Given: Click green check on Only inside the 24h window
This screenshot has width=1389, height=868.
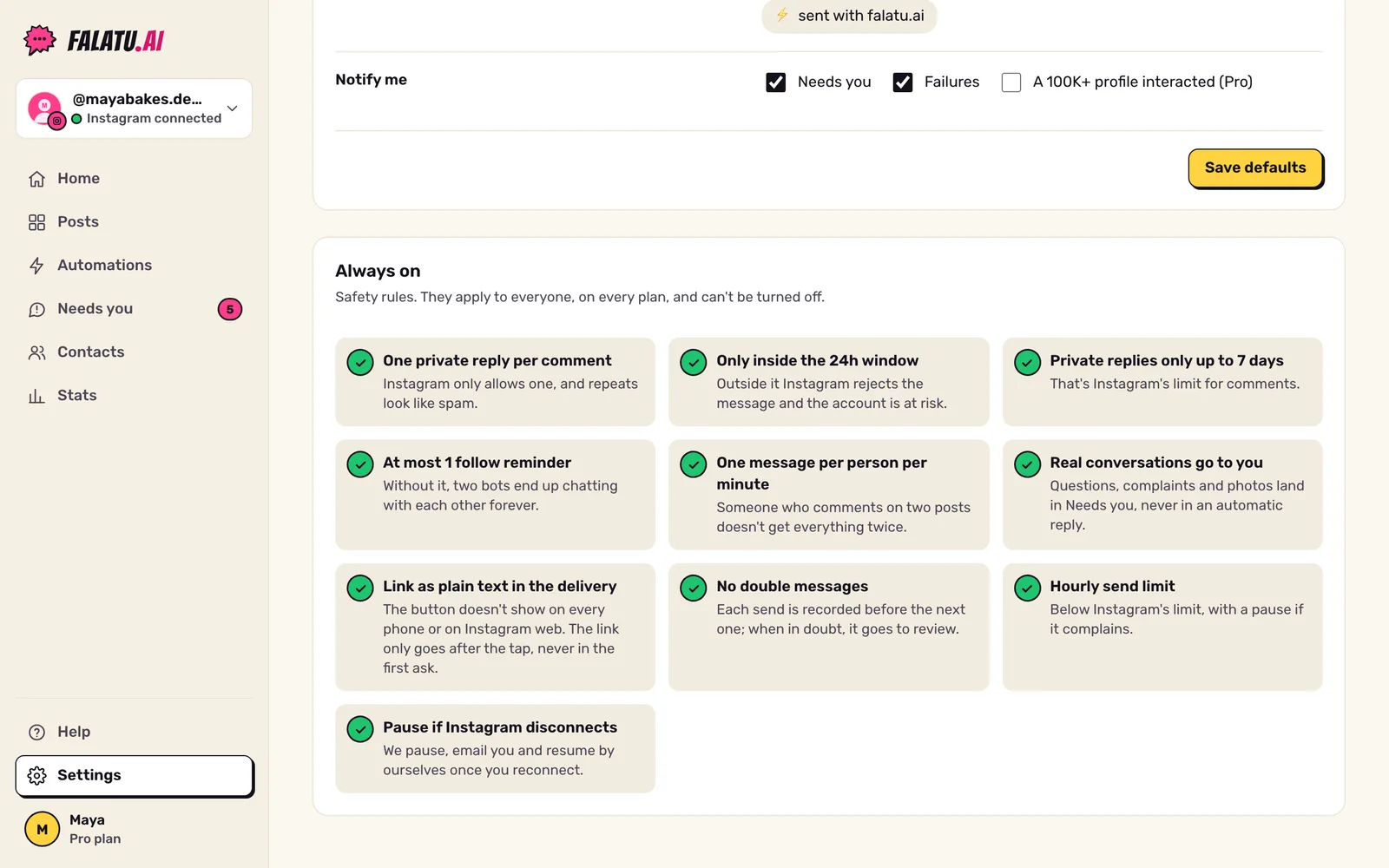Looking at the screenshot, I should click(694, 362).
